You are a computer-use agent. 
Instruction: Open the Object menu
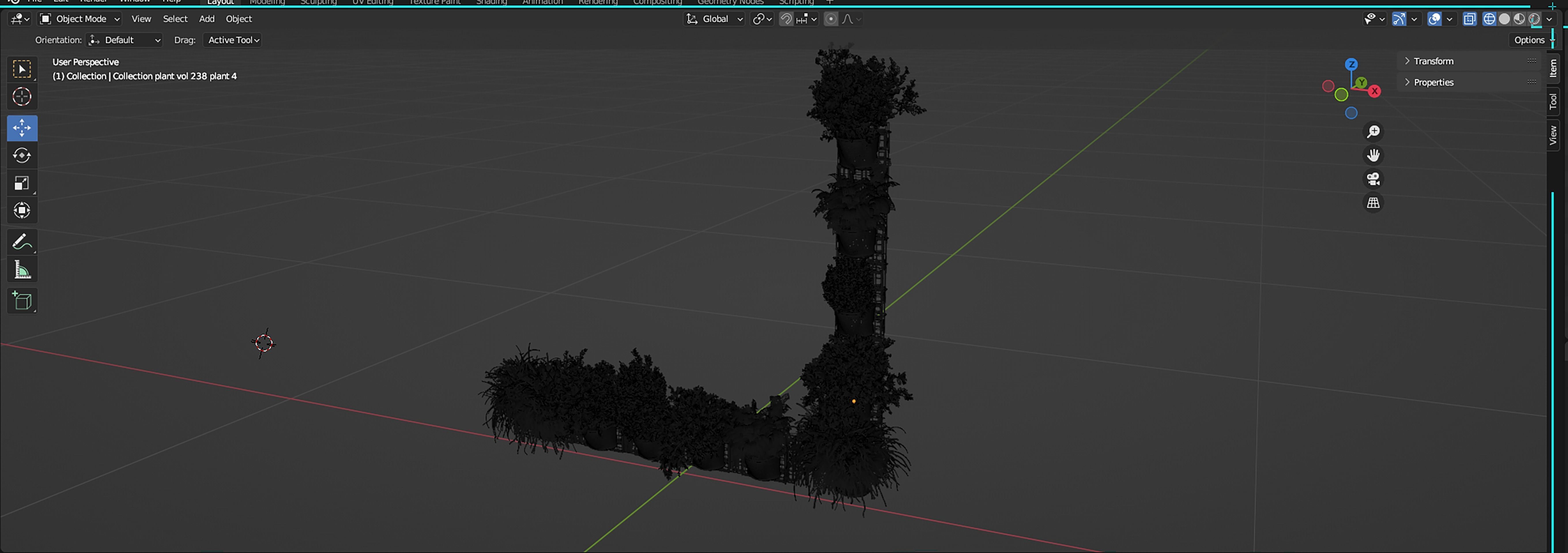(239, 19)
